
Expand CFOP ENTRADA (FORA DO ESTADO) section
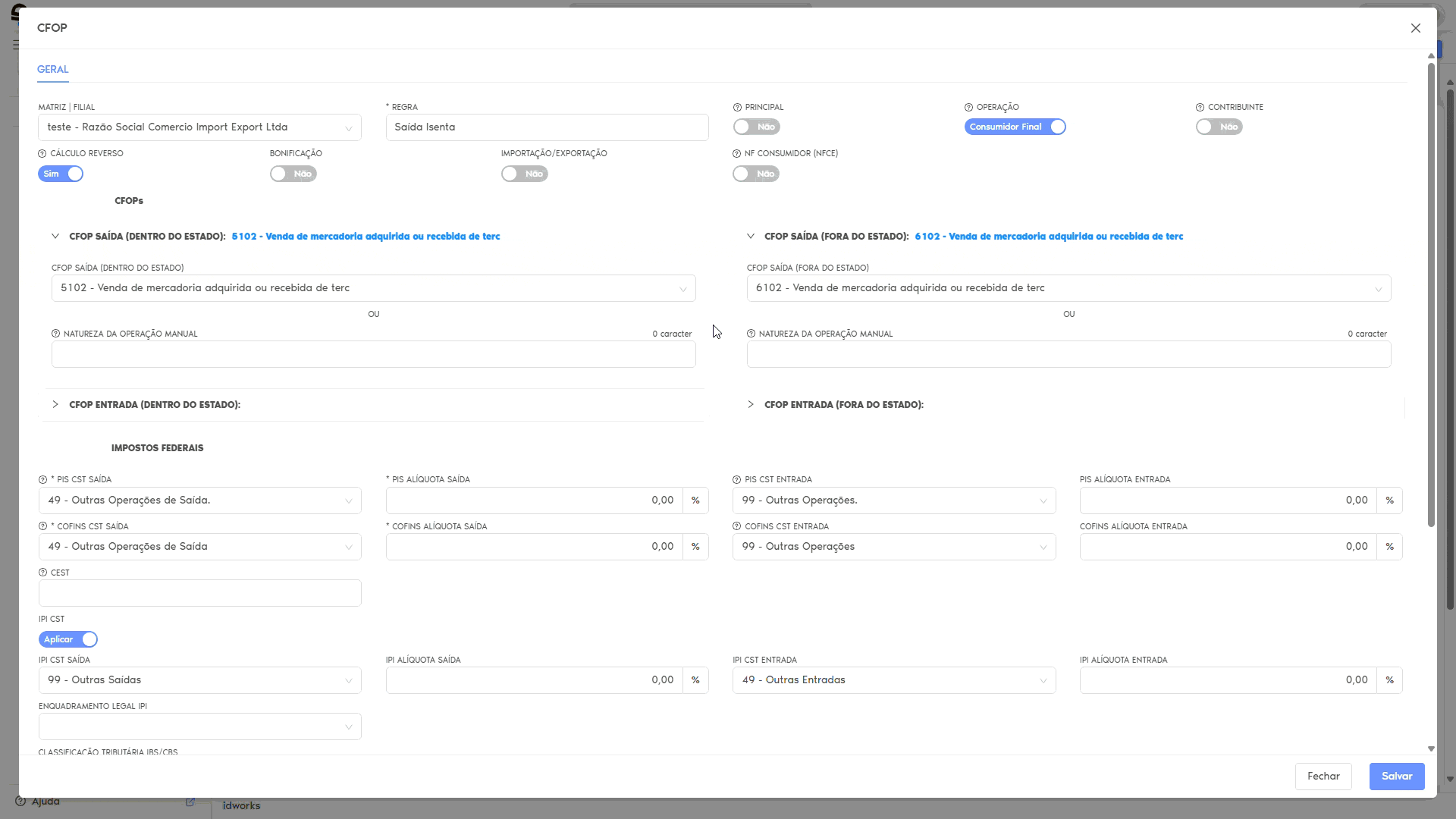(x=751, y=405)
